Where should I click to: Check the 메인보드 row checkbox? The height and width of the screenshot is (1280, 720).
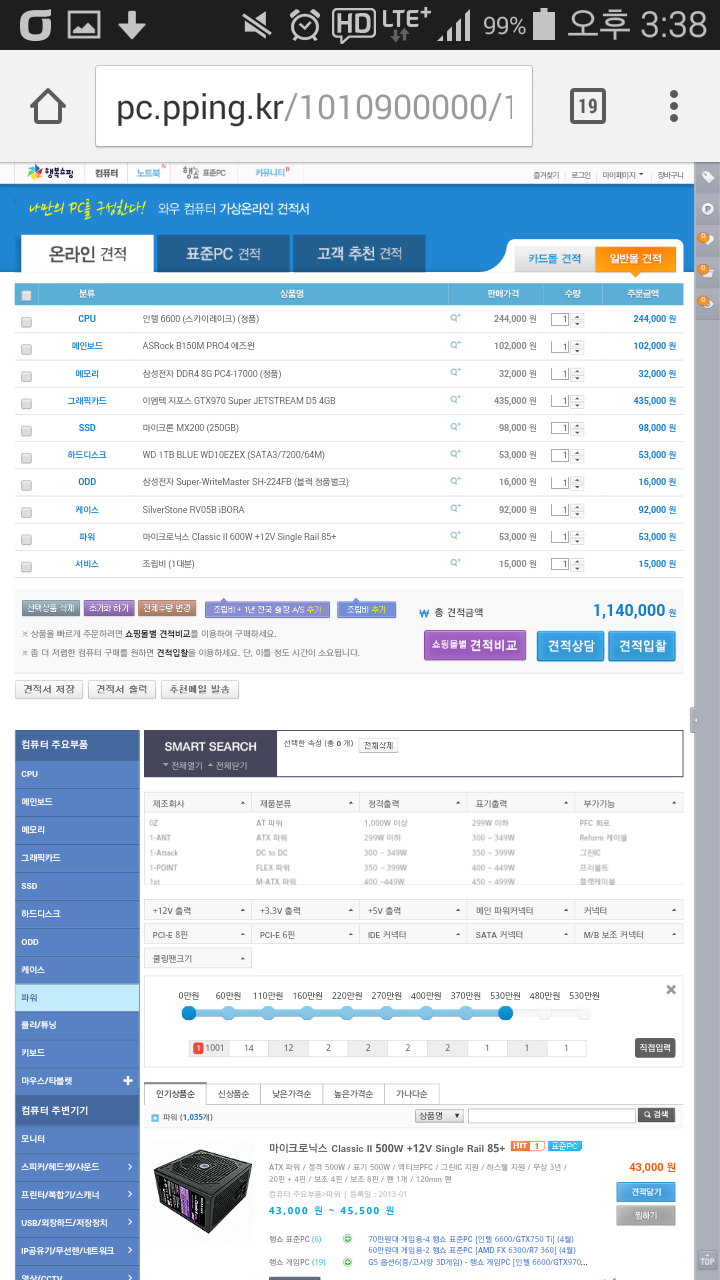pos(26,349)
